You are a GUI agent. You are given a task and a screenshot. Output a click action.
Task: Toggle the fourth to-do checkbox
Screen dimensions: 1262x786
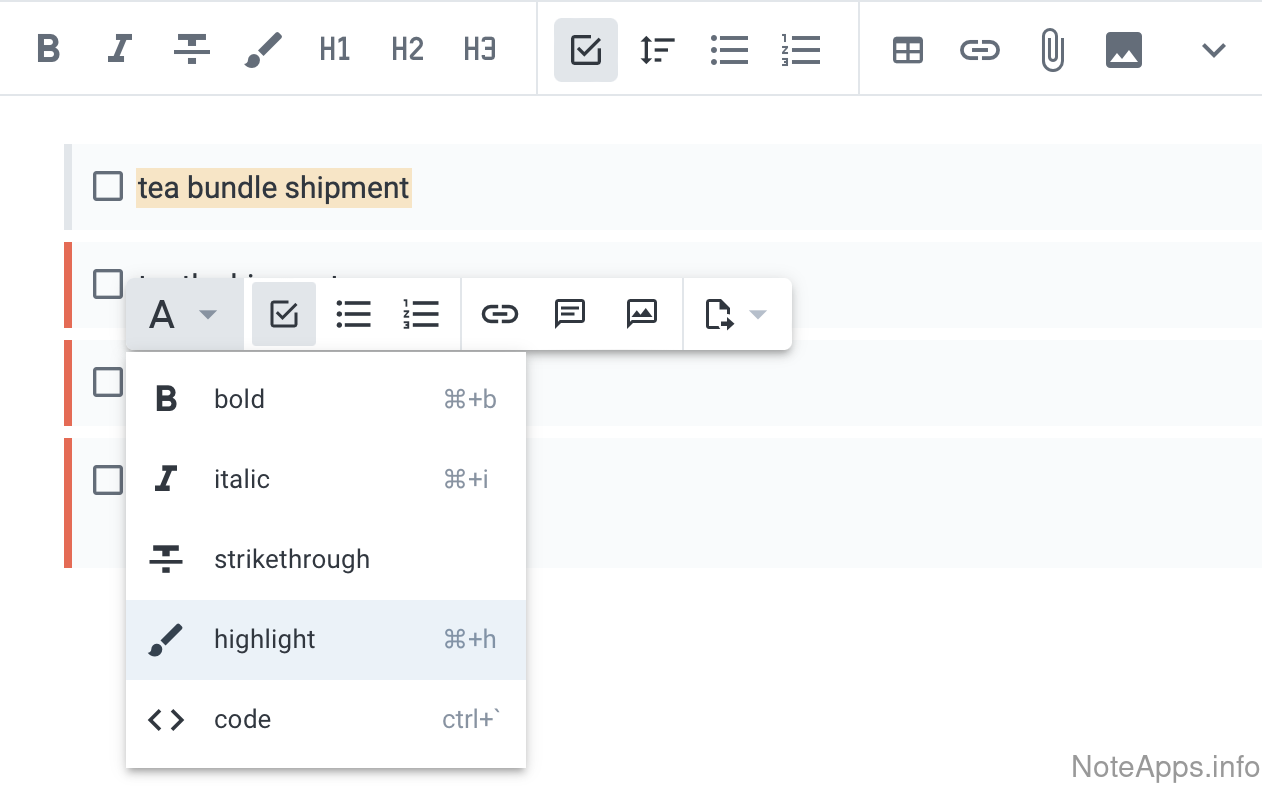pyautogui.click(x=108, y=480)
